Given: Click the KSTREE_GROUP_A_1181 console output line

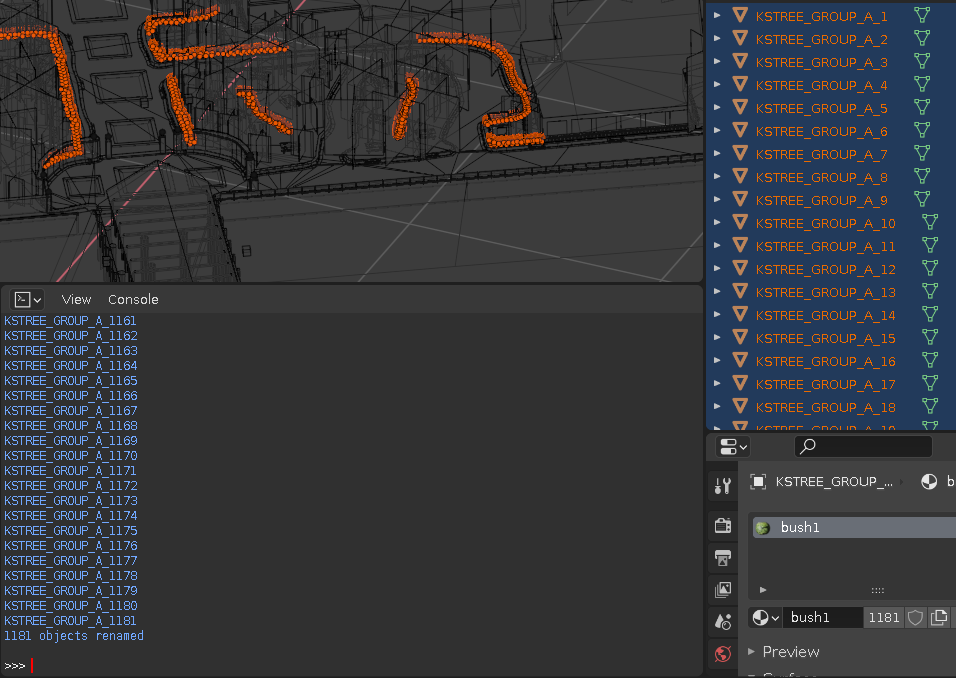Looking at the screenshot, I should pyautogui.click(x=70, y=621).
